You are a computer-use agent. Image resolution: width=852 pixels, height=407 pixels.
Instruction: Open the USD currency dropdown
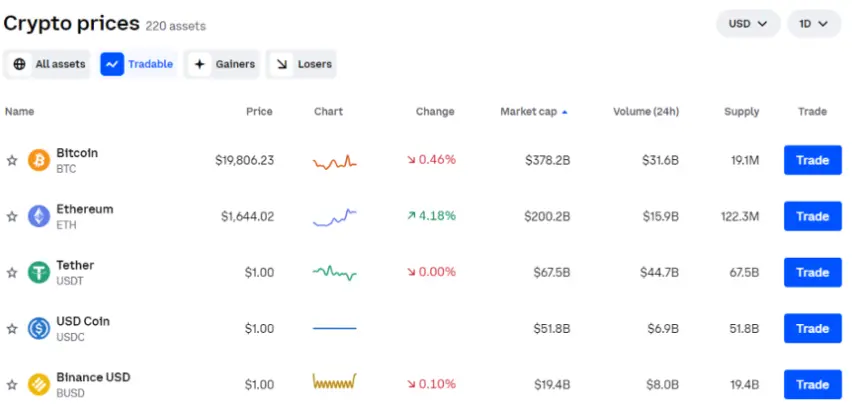[748, 24]
